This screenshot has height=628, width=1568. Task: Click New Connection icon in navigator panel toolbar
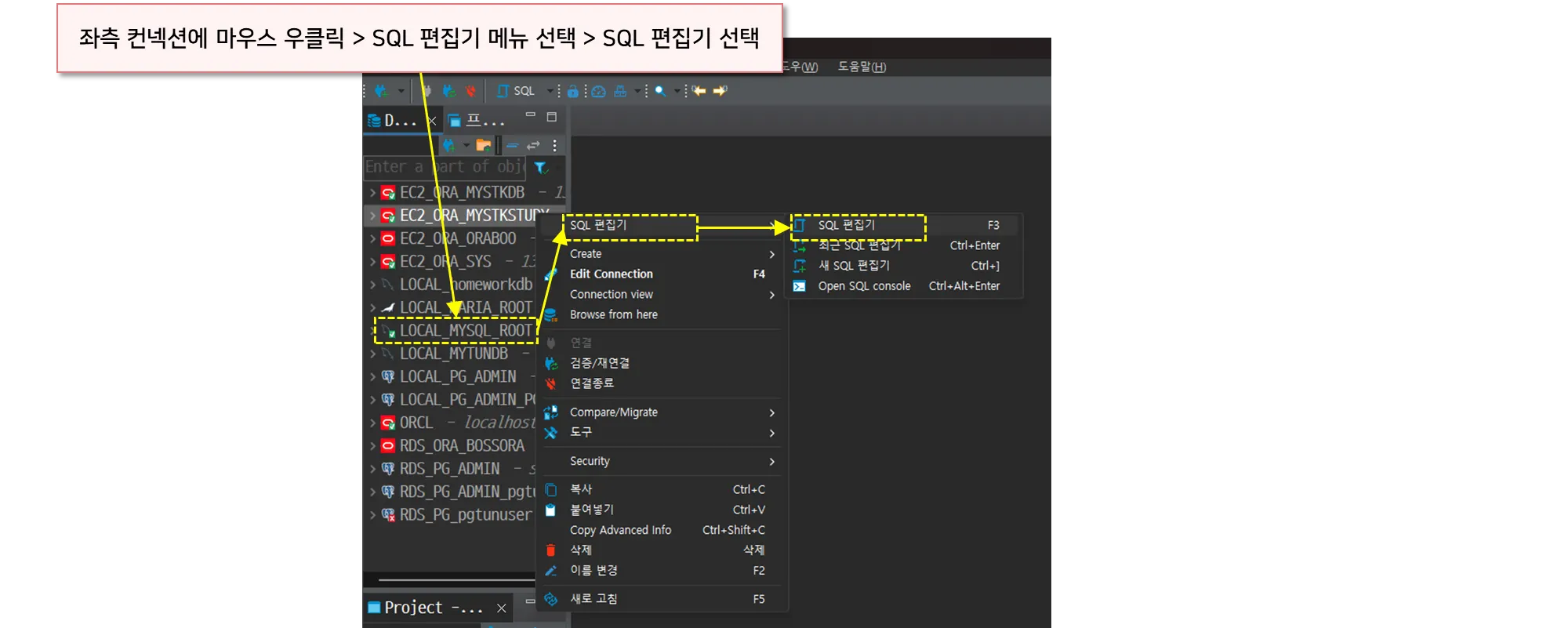pyautogui.click(x=448, y=145)
